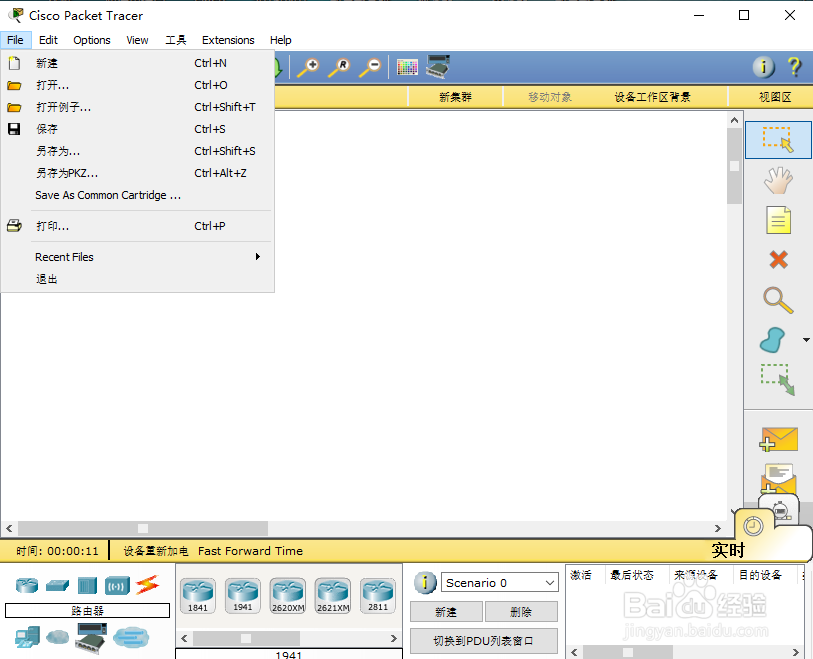Screen dimensions: 813x659
Task: Click Save As Common Cartridge entry
Action: pyautogui.click(x=137, y=195)
